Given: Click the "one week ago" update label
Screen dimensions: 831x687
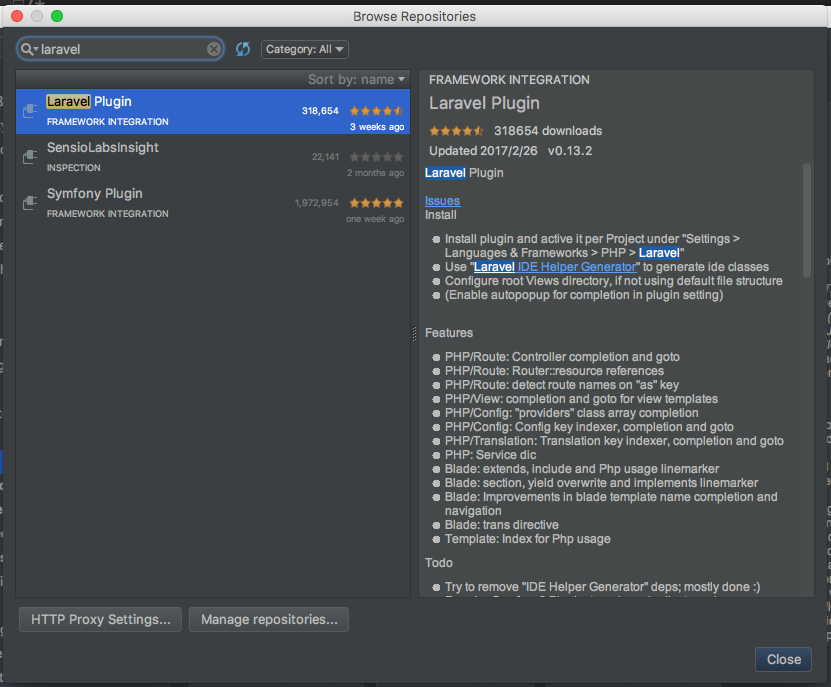Looking at the screenshot, I should click(x=375, y=219).
